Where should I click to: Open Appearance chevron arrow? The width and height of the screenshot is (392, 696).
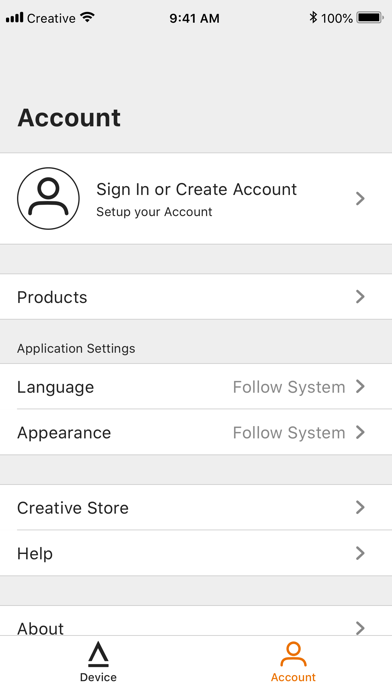point(360,432)
